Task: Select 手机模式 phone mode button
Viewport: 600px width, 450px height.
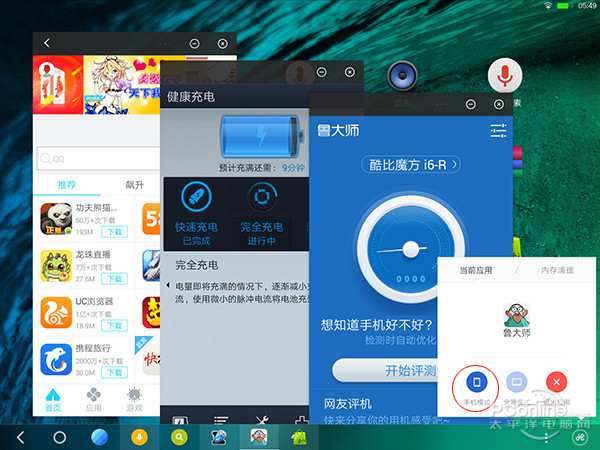Action: pyautogui.click(x=476, y=382)
